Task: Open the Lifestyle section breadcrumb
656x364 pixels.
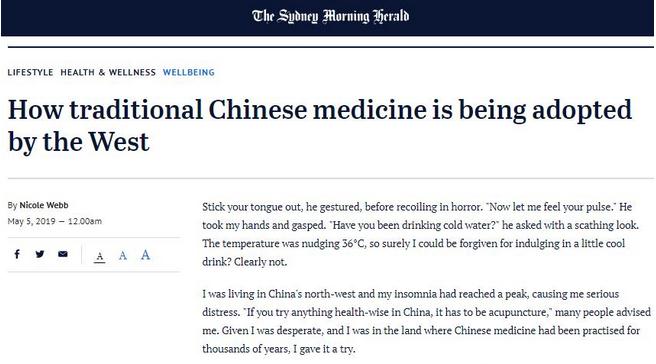Action: tap(31, 72)
